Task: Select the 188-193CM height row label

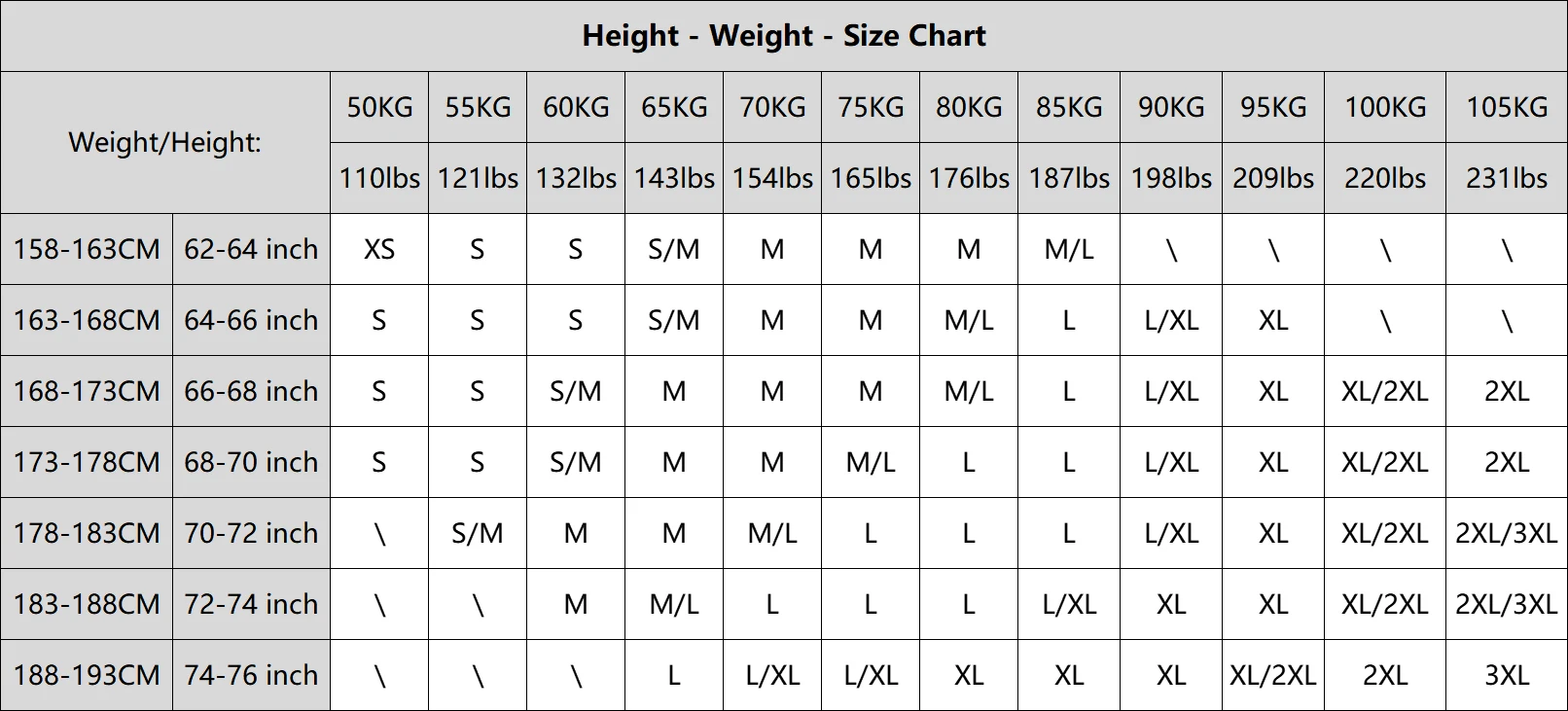Action: click(x=87, y=675)
